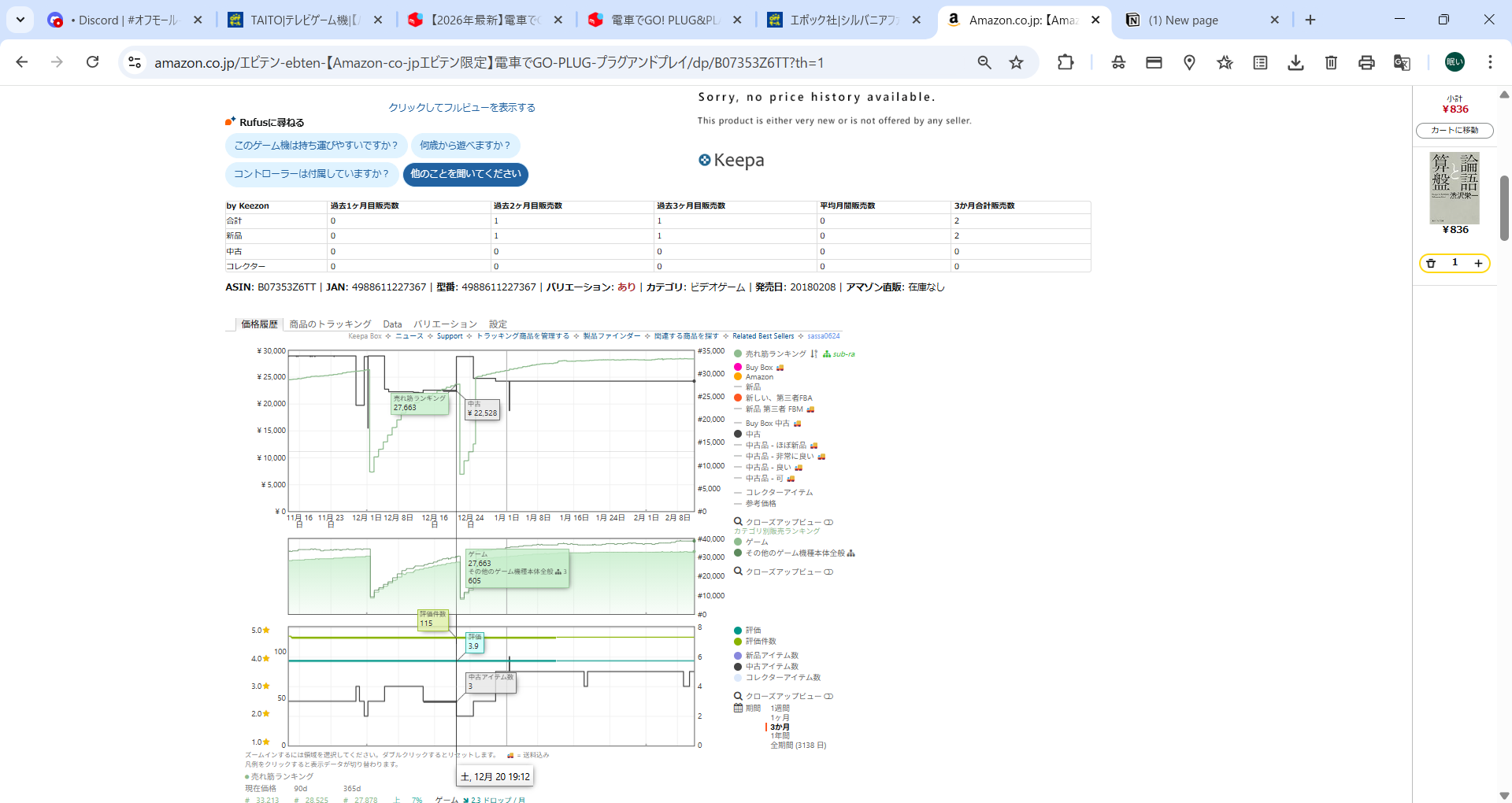
Task: Click the incognito-style extension icon
Action: pyautogui.click(x=1118, y=62)
